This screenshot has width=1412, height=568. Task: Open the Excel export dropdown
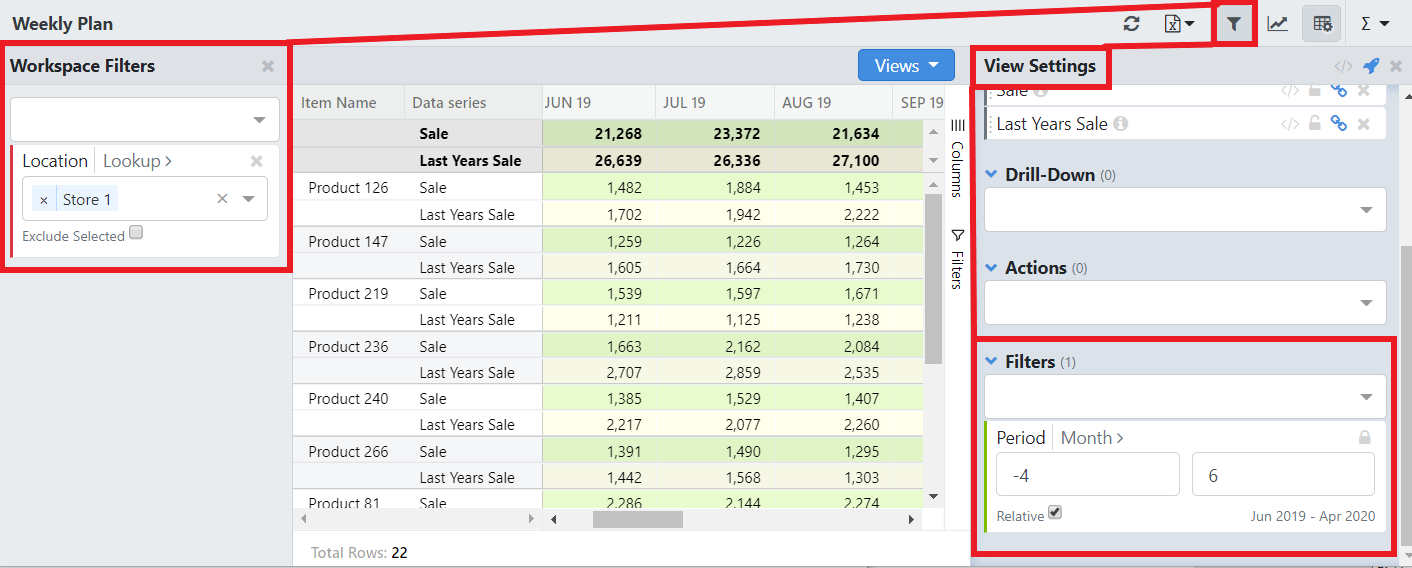point(1180,24)
